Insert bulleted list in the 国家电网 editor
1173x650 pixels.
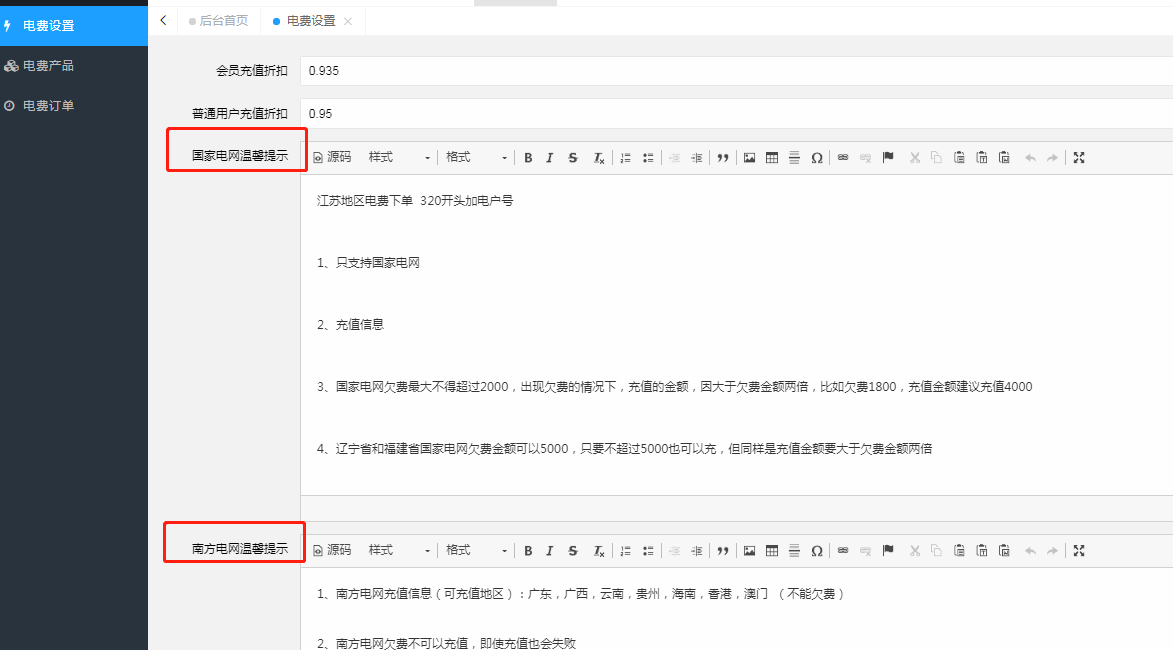pos(649,158)
